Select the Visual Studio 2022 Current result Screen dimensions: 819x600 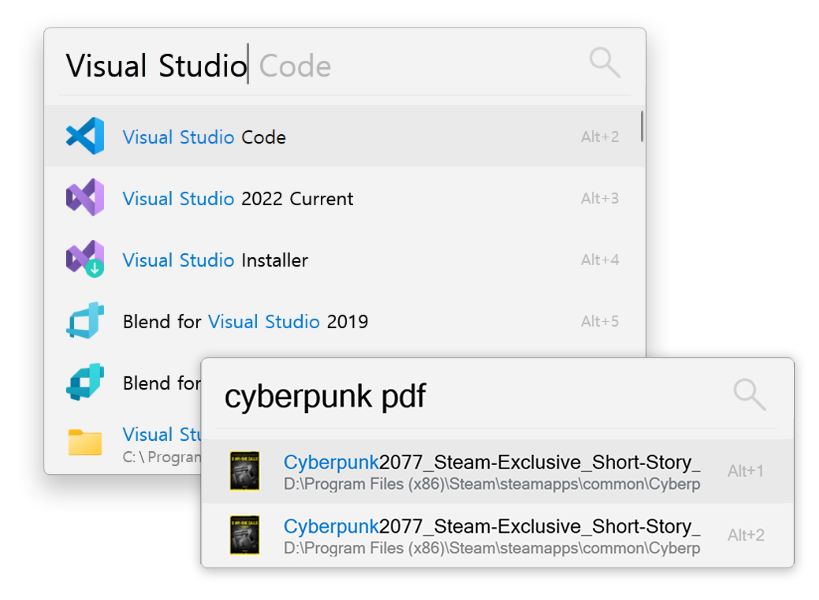coord(238,198)
